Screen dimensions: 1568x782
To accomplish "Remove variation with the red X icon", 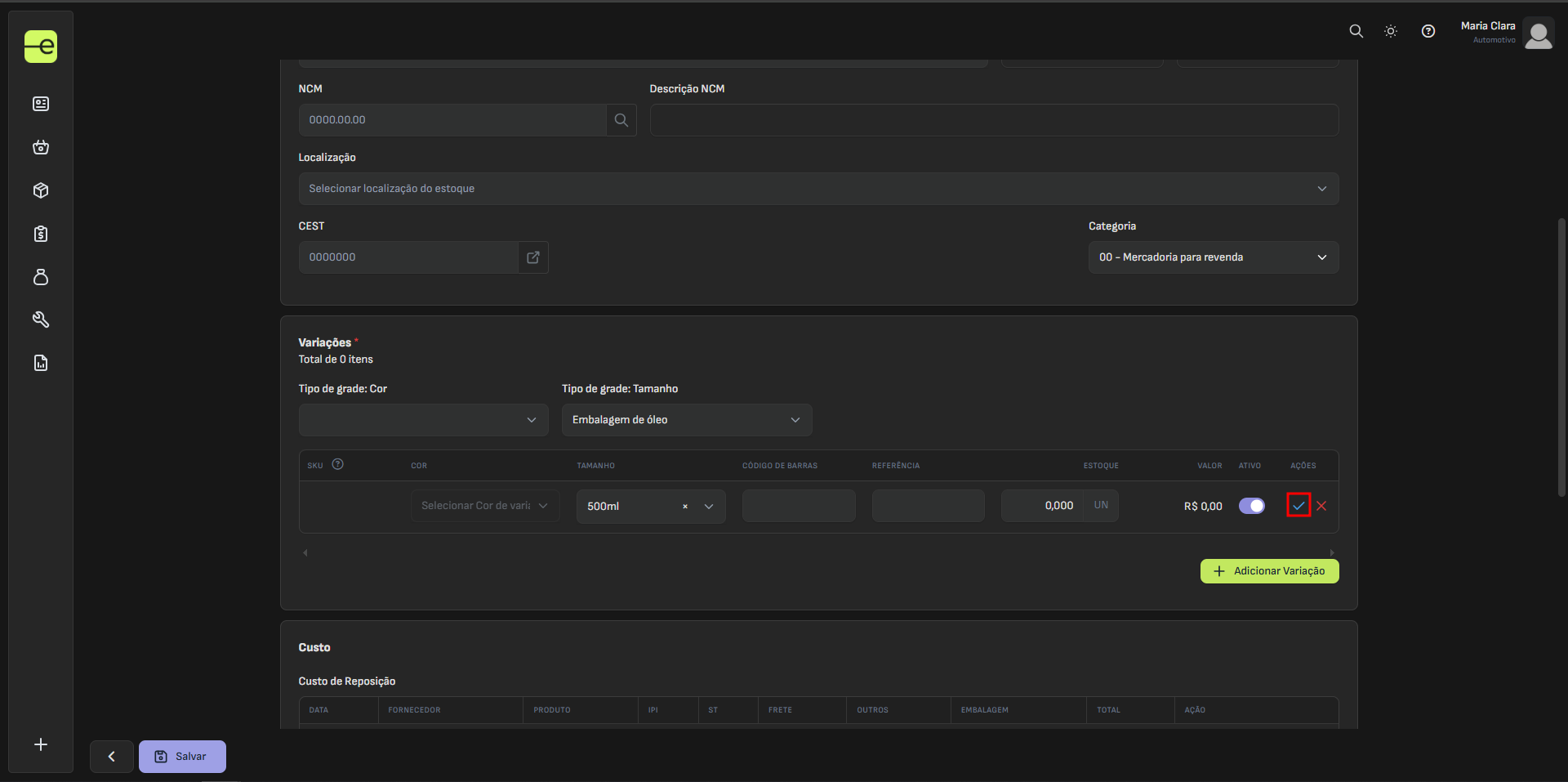I will 1321,506.
